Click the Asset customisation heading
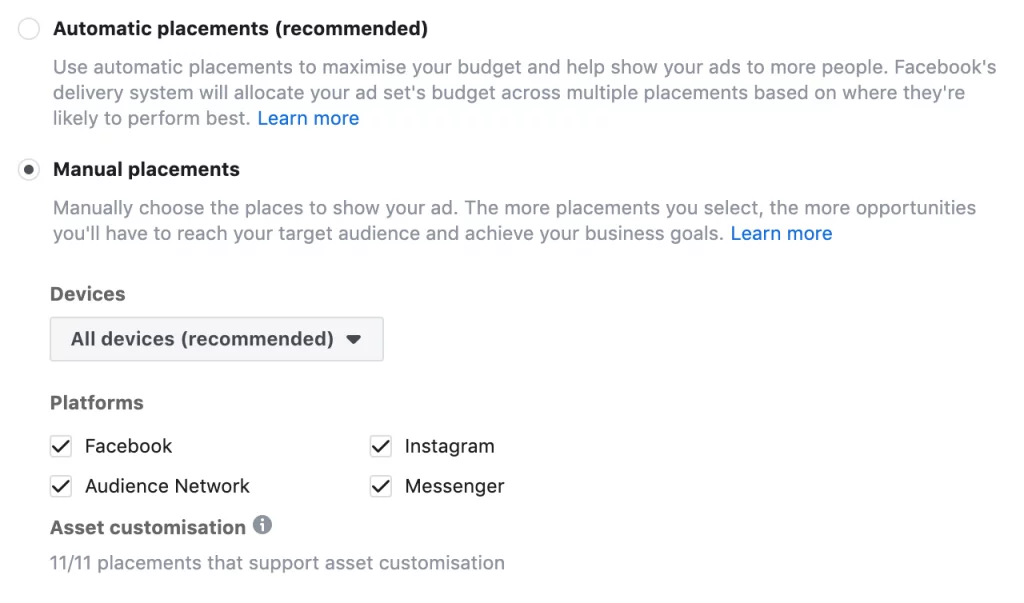The height and width of the screenshot is (603, 1024). (147, 527)
